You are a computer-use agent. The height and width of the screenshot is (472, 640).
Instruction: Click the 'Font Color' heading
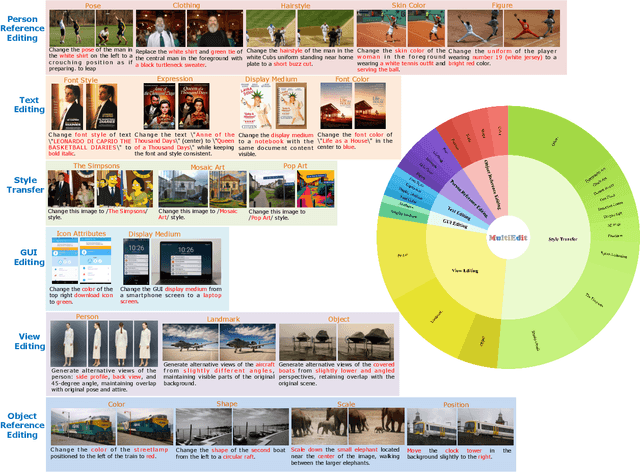pyautogui.click(x=352, y=79)
